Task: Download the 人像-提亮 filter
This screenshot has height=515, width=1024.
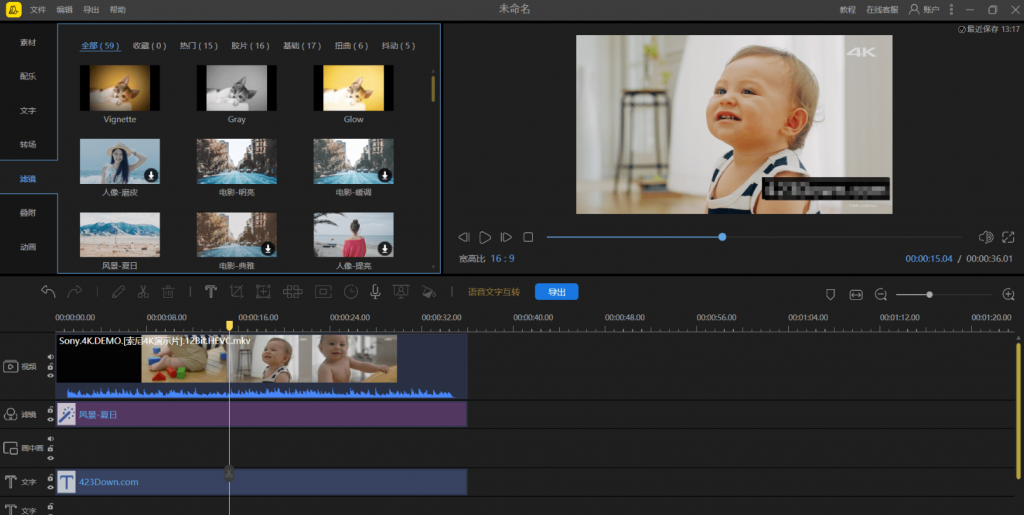Action: click(385, 249)
